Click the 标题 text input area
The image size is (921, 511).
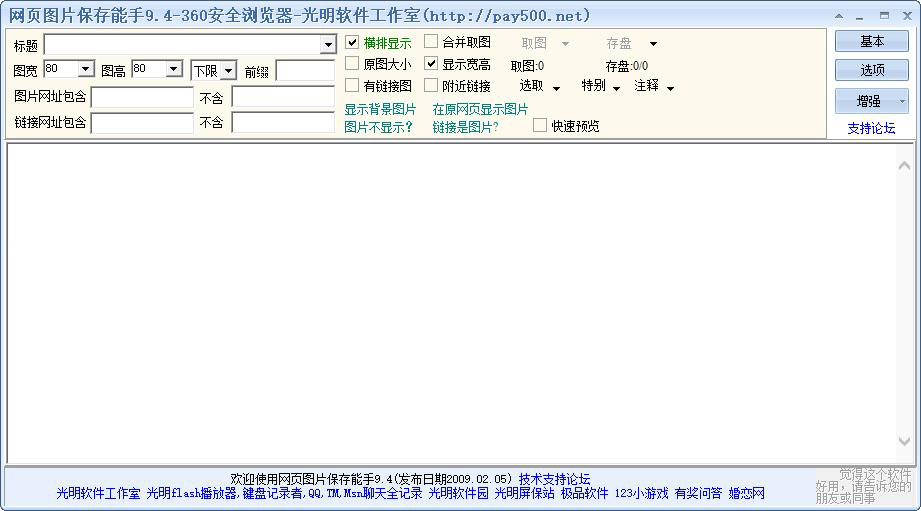pyautogui.click(x=183, y=45)
